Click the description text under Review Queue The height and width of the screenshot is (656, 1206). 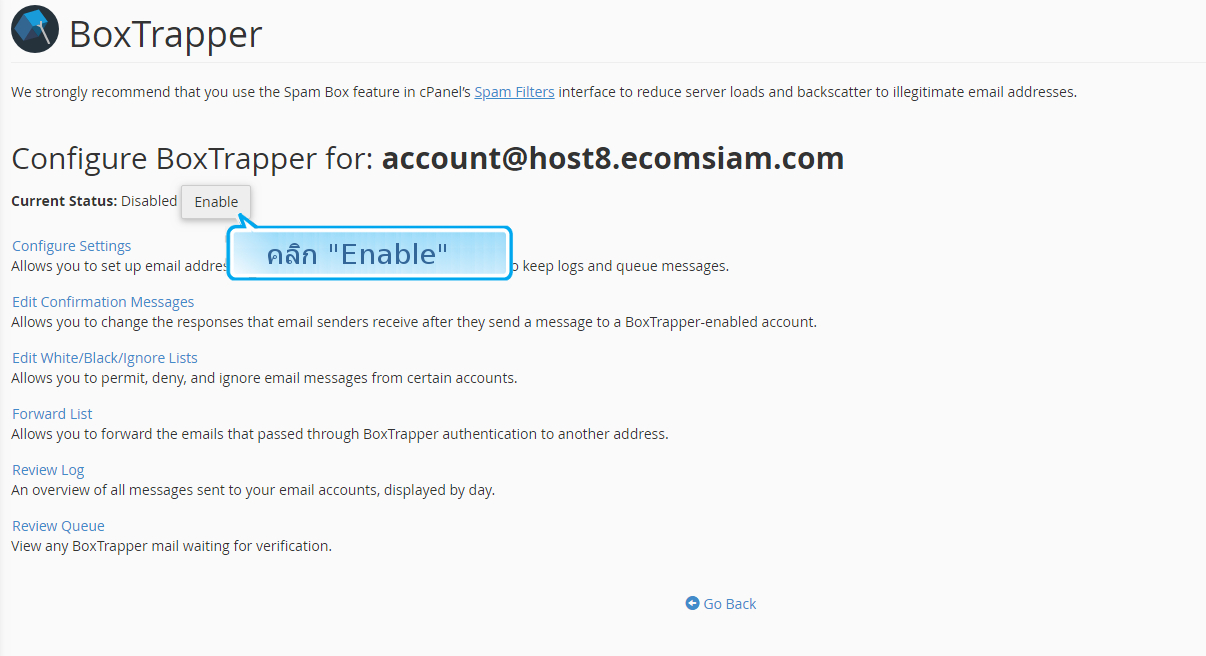tap(171, 546)
